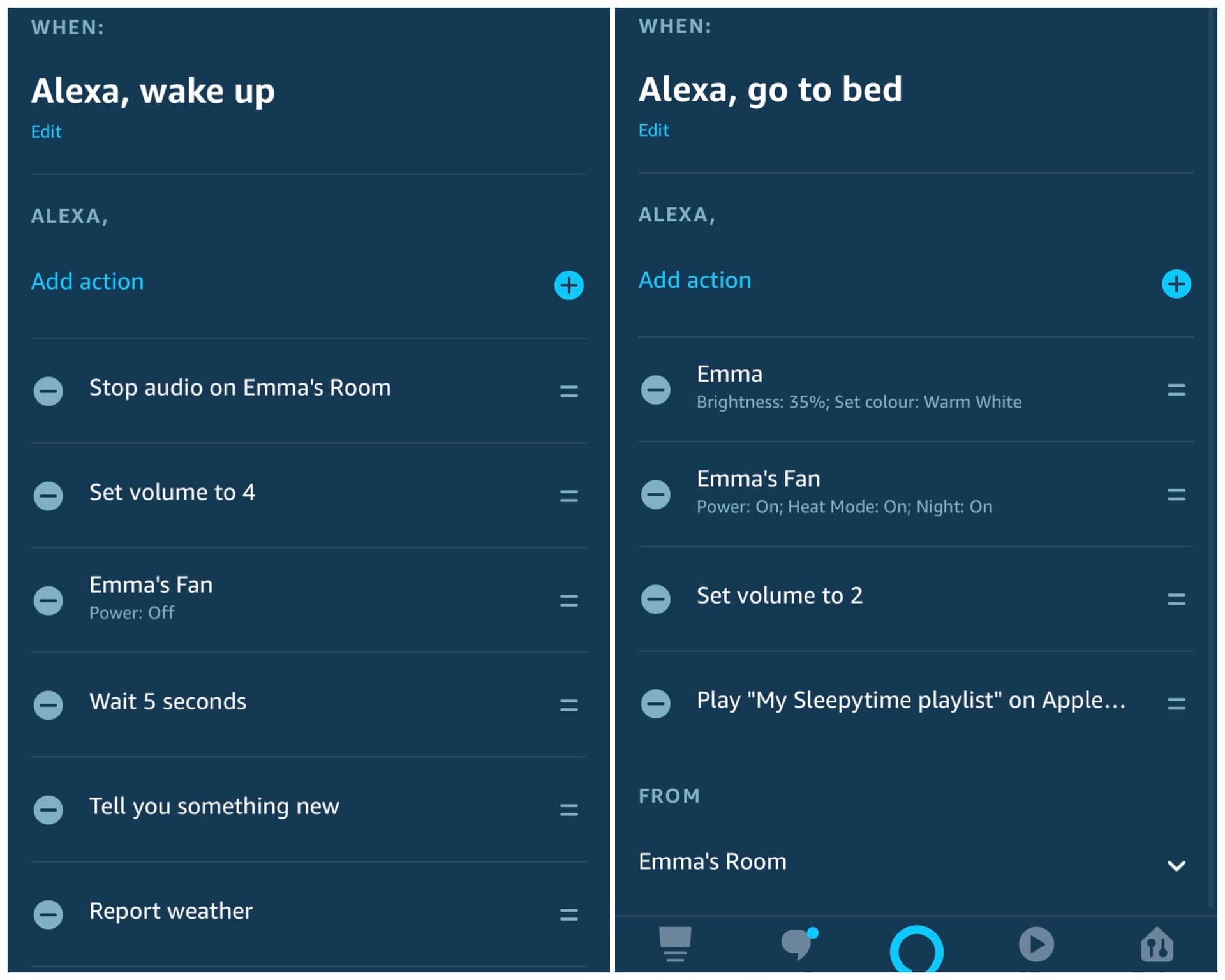Edit the Alexa, wake up trigger phrase
The width and height of the screenshot is (1225, 980).
tap(45, 131)
